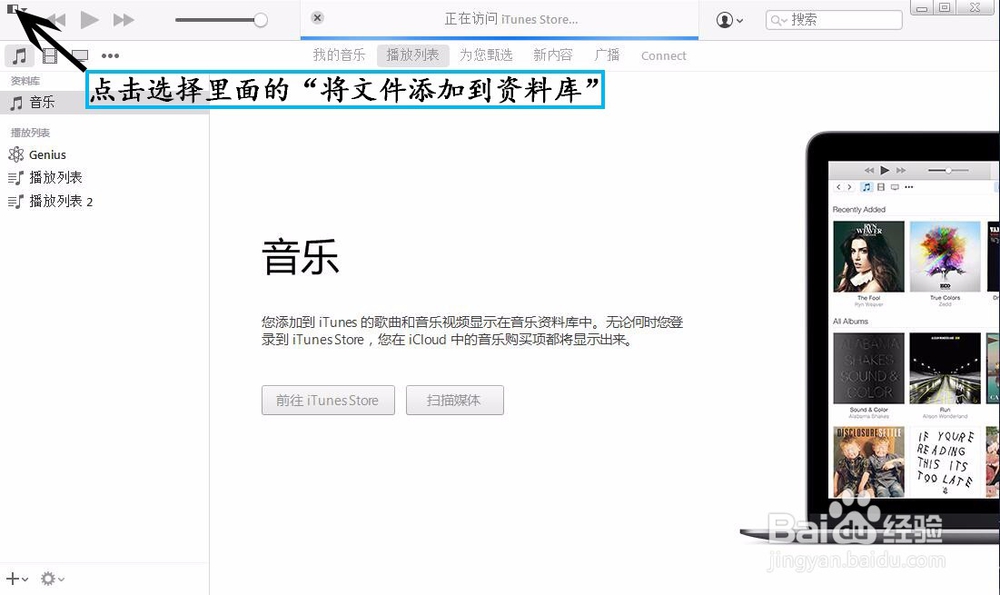Image resolution: width=1000 pixels, height=595 pixels.
Task: Click Sound & Color album cover thumbnail
Action: click(869, 368)
